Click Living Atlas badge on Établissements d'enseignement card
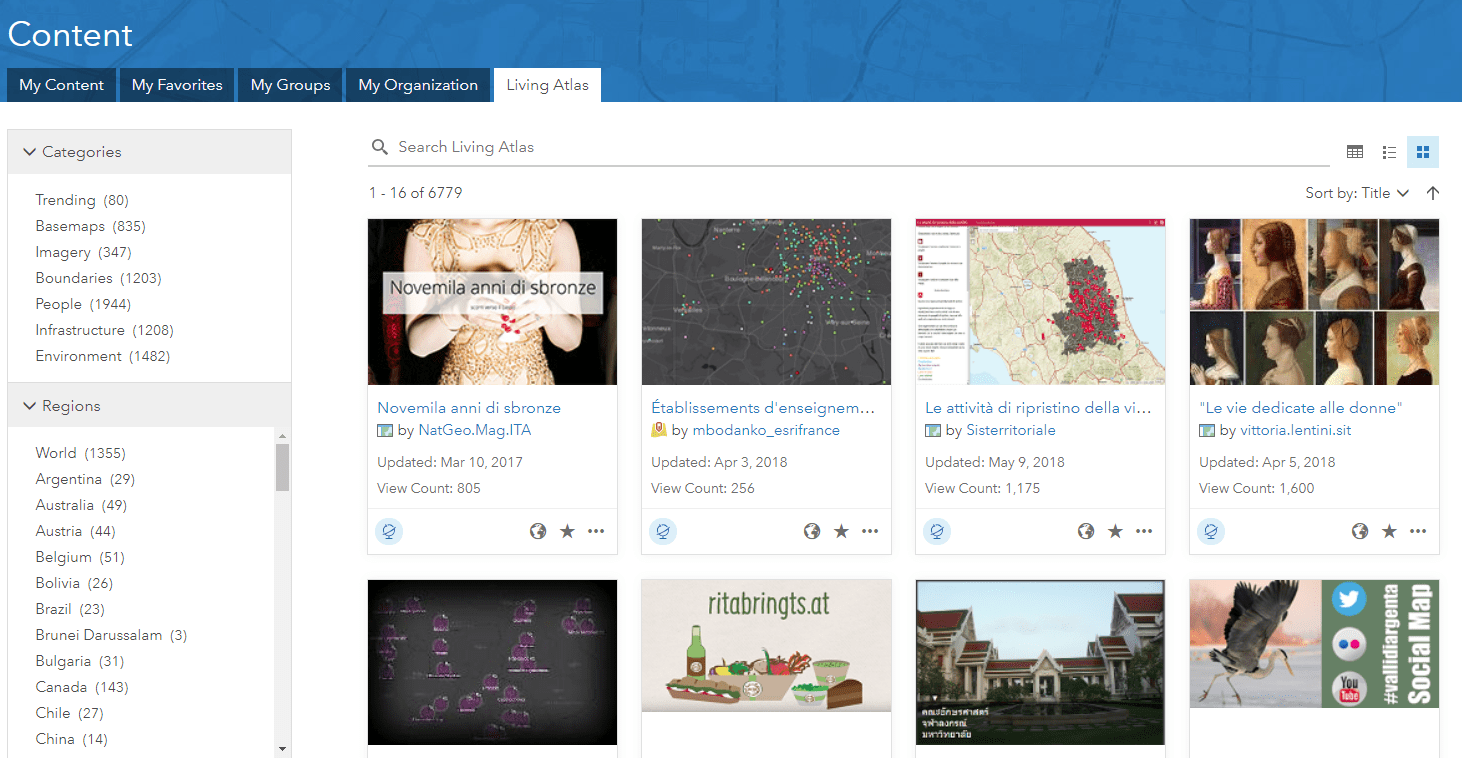This screenshot has width=1462, height=758. (x=663, y=531)
